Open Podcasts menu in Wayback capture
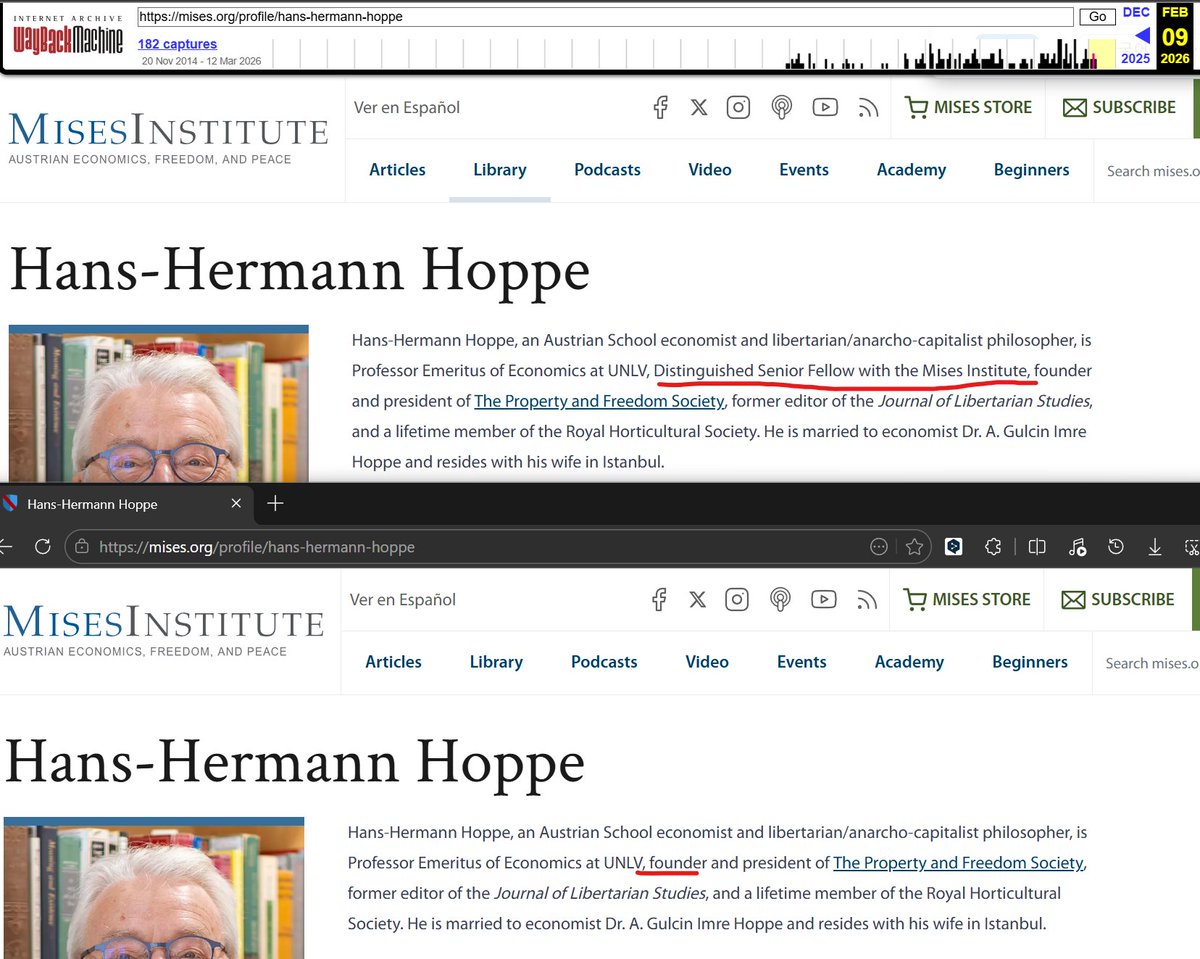This screenshot has width=1200, height=959. tap(607, 169)
